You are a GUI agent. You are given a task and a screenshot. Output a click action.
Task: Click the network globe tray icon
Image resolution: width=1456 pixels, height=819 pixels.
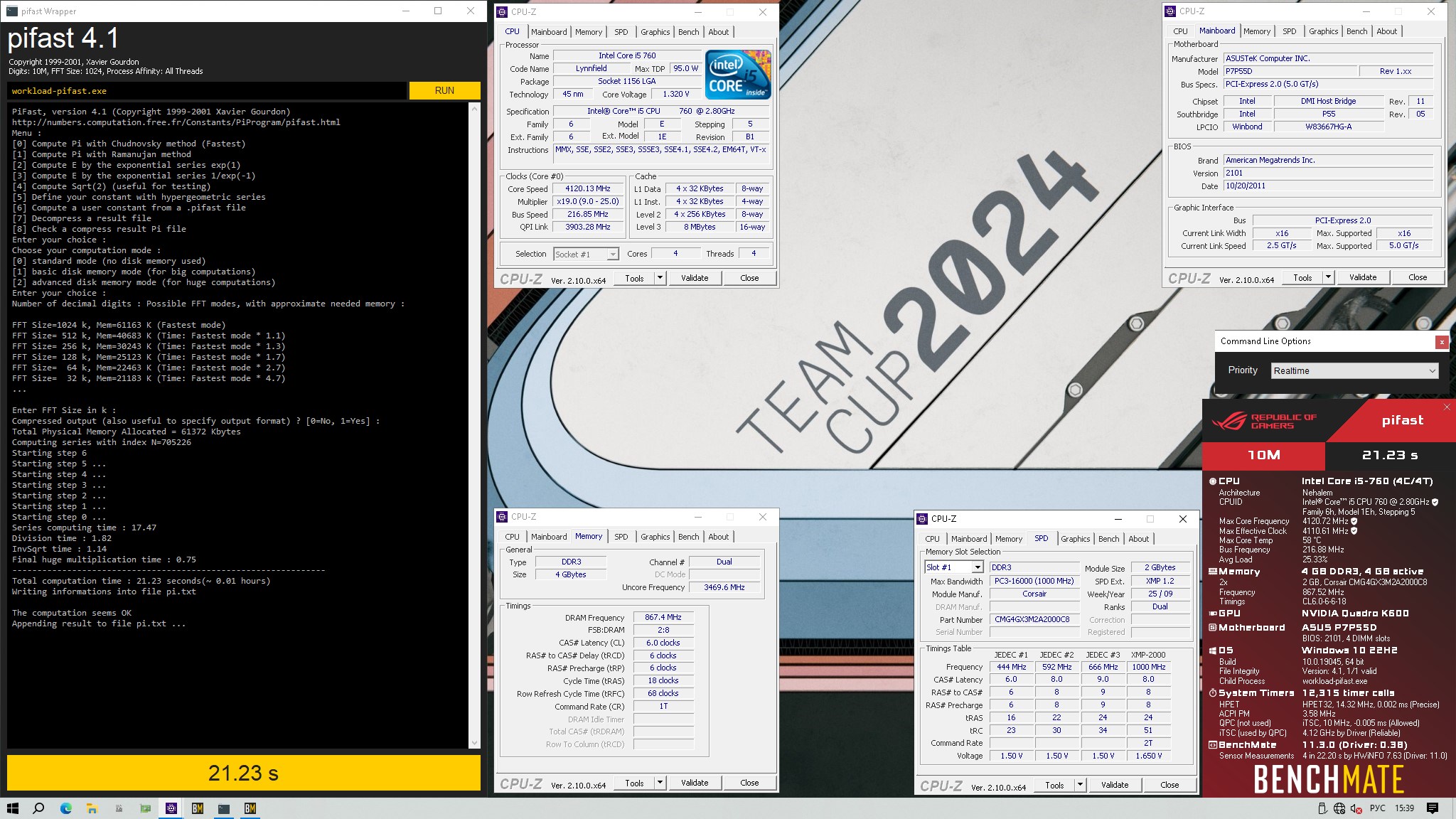(x=1339, y=808)
